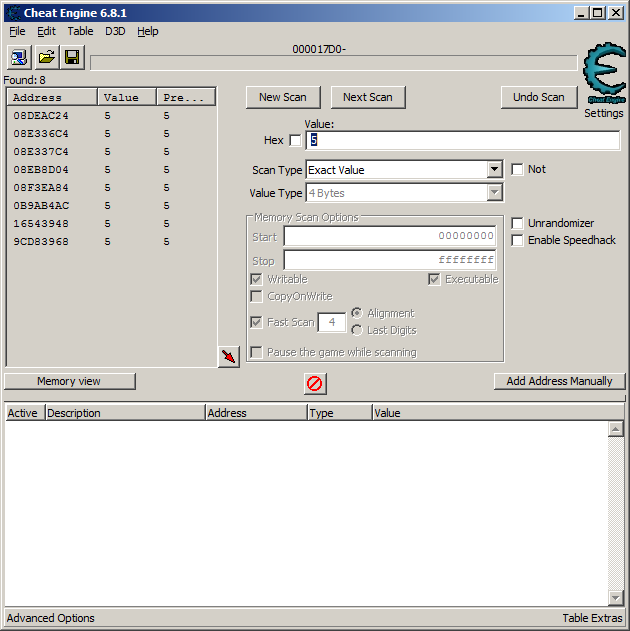Screen dimensions: 630x631
Task: Open Memory view
Action: click(70, 381)
